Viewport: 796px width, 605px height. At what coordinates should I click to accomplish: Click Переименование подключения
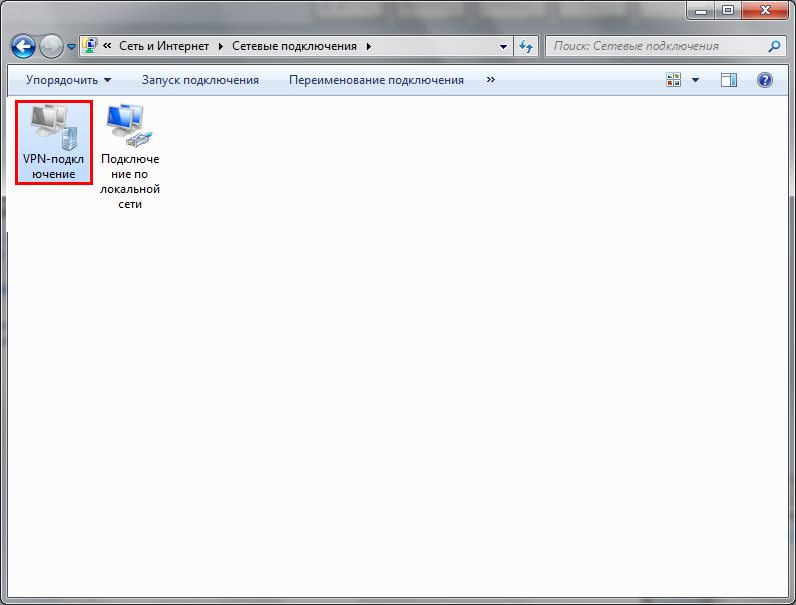(376, 80)
